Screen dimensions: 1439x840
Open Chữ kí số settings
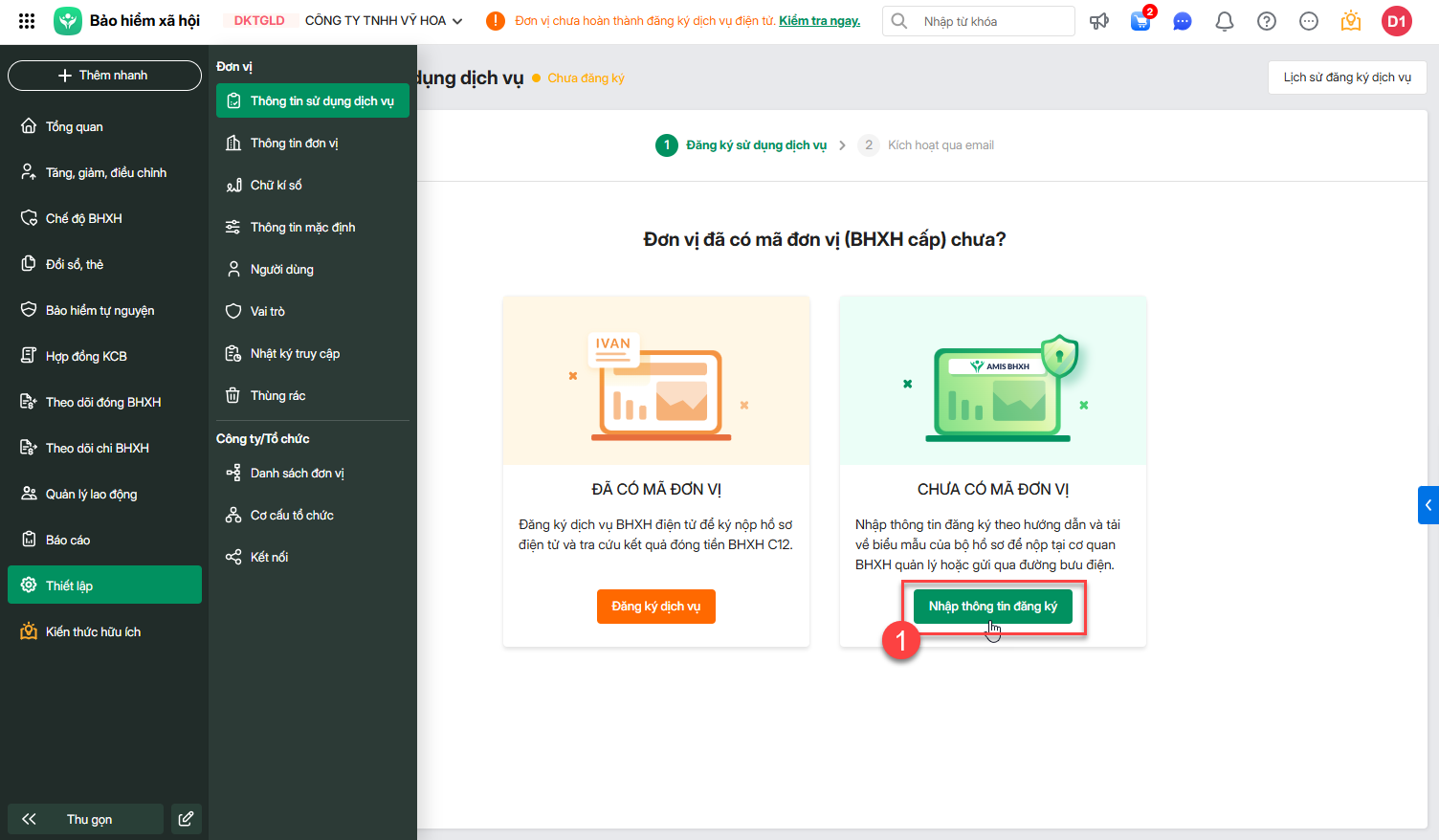tap(313, 186)
